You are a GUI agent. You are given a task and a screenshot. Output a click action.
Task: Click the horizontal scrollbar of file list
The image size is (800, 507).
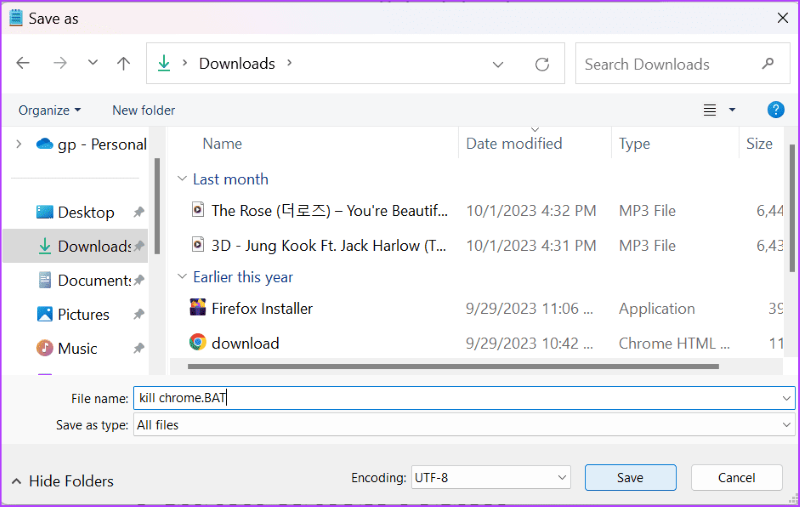pyautogui.click(x=453, y=366)
